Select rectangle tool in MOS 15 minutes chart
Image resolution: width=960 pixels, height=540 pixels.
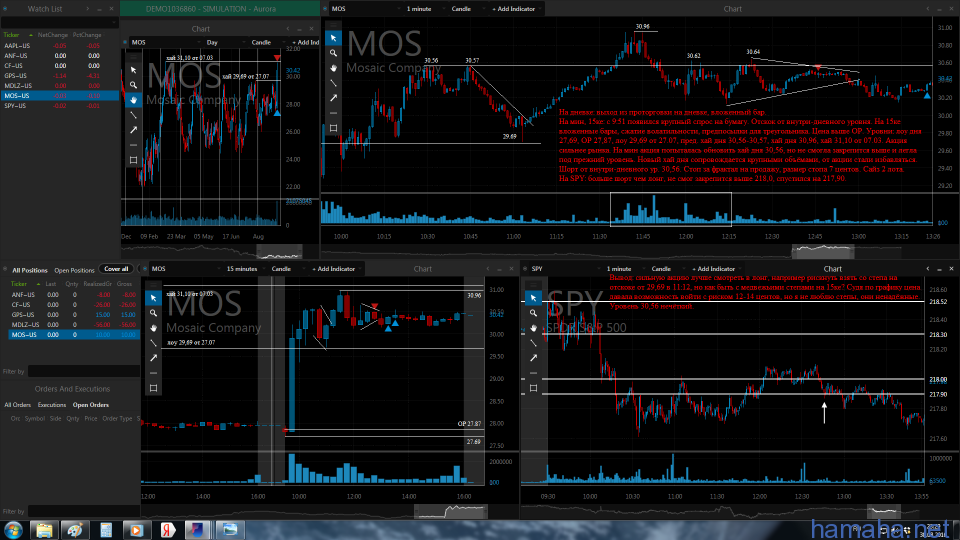[154, 388]
